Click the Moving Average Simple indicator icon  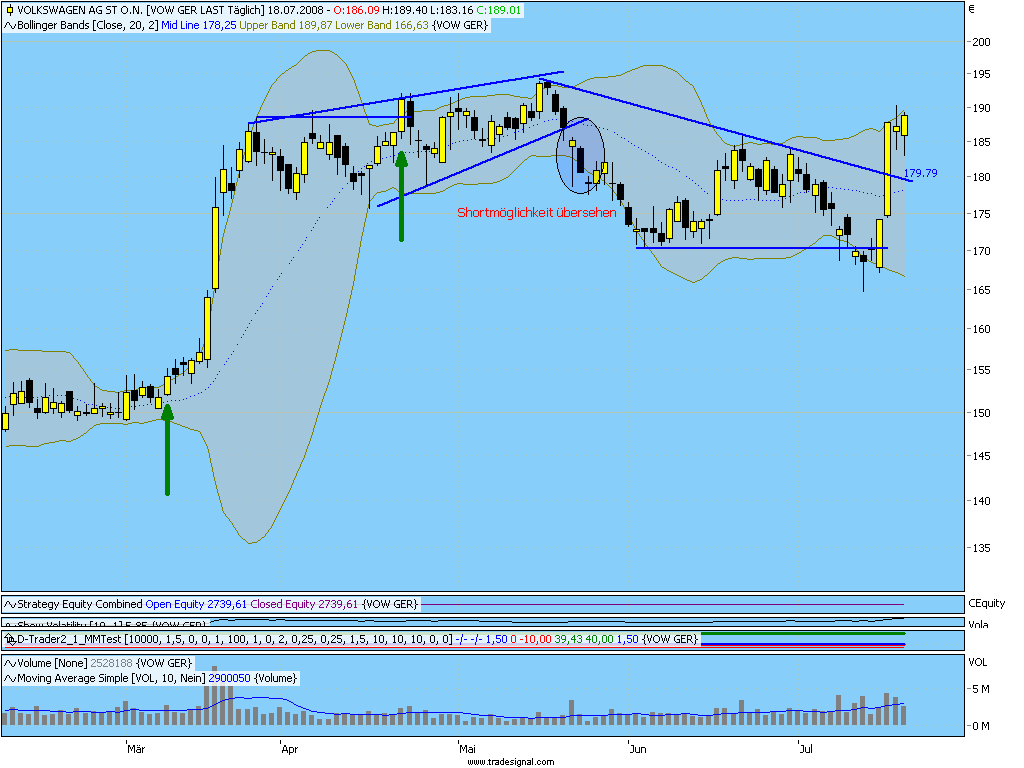click(x=10, y=679)
